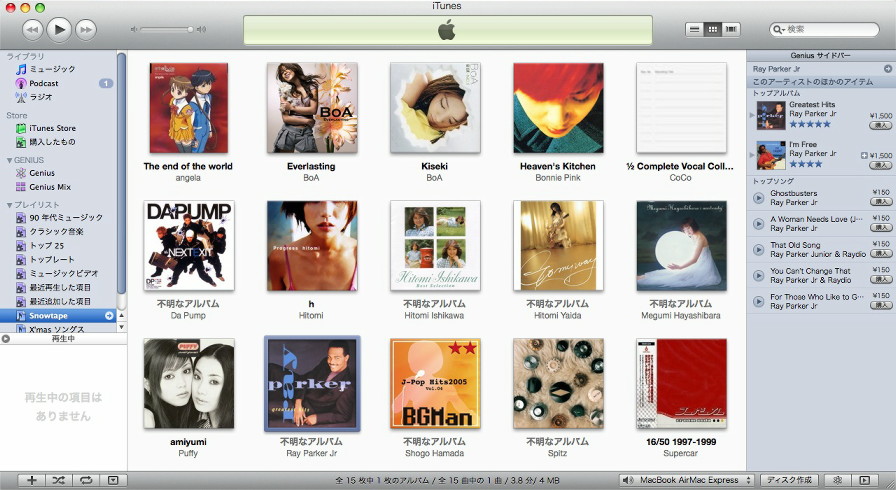Switch to list view mode
Image resolution: width=896 pixels, height=490 pixels.
[694, 29]
